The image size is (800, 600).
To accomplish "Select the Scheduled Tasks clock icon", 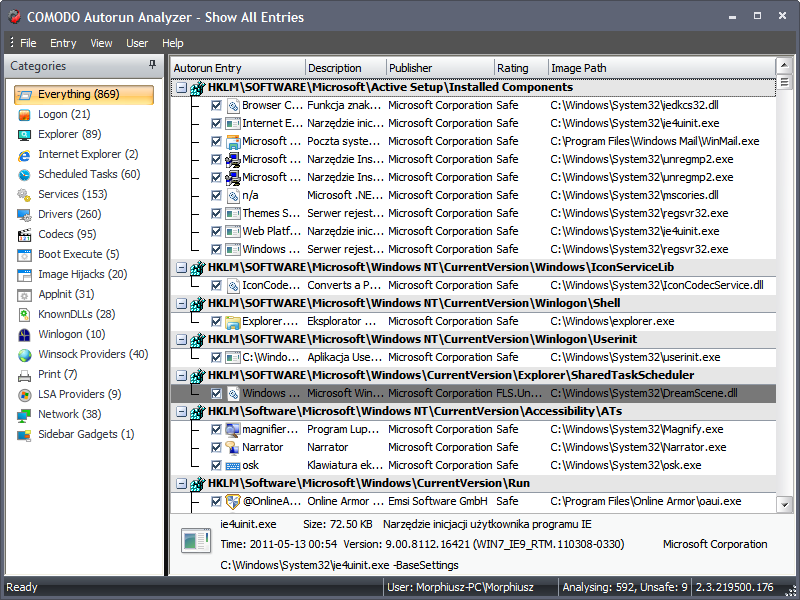I will click(24, 175).
